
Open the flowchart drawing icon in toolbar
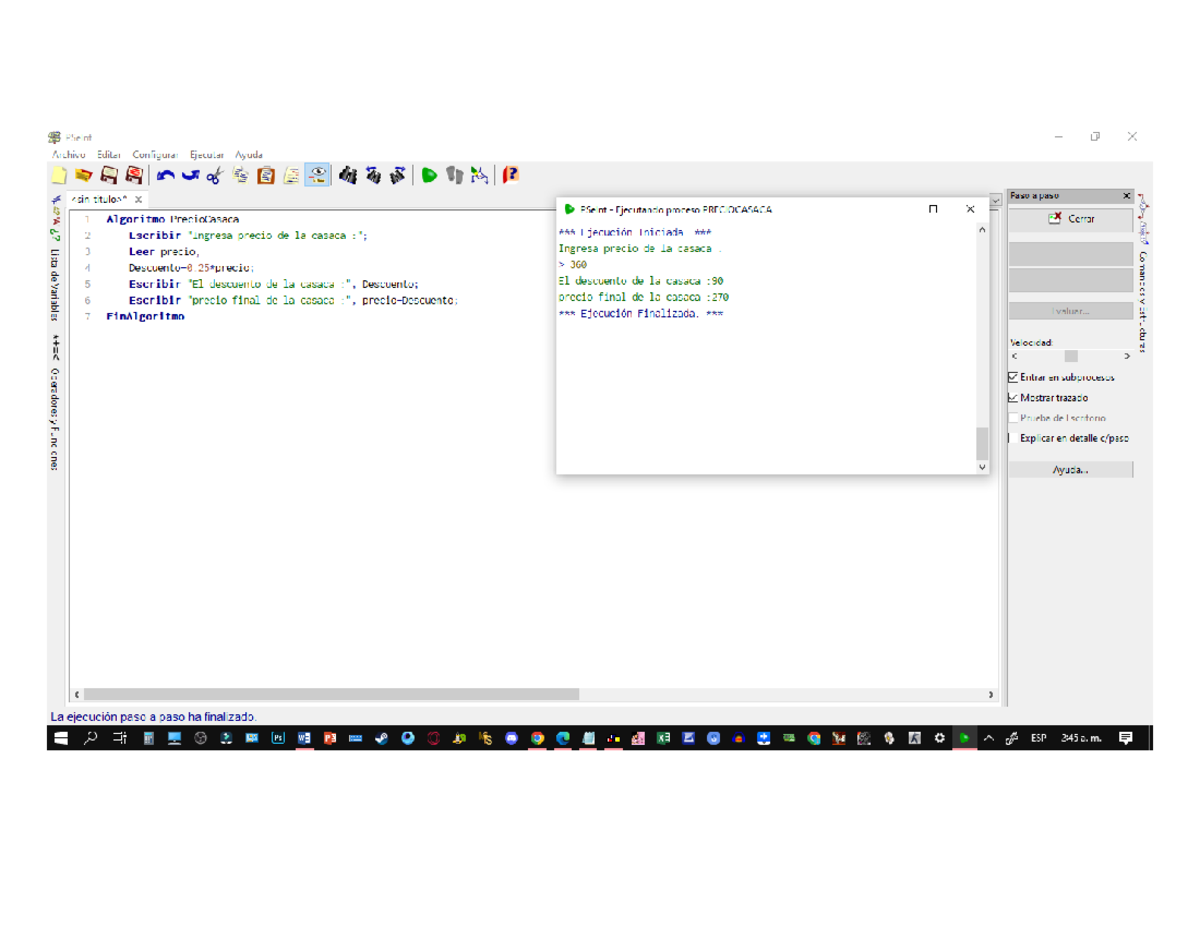tap(480, 176)
